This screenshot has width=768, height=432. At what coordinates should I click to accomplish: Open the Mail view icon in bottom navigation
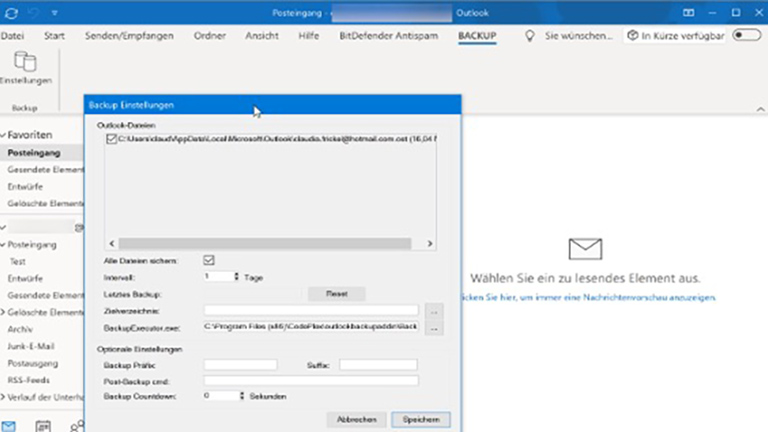[8, 424]
